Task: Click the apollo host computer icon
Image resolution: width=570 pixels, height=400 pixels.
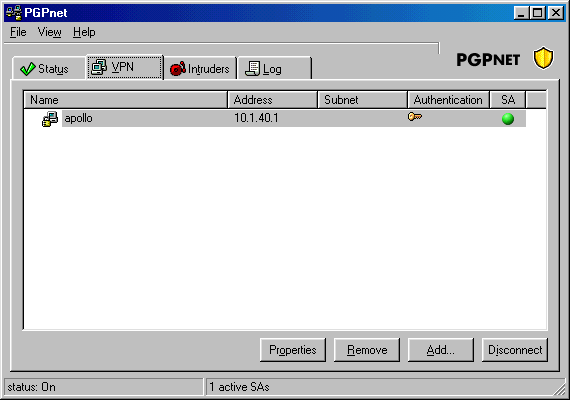Action: (x=50, y=119)
